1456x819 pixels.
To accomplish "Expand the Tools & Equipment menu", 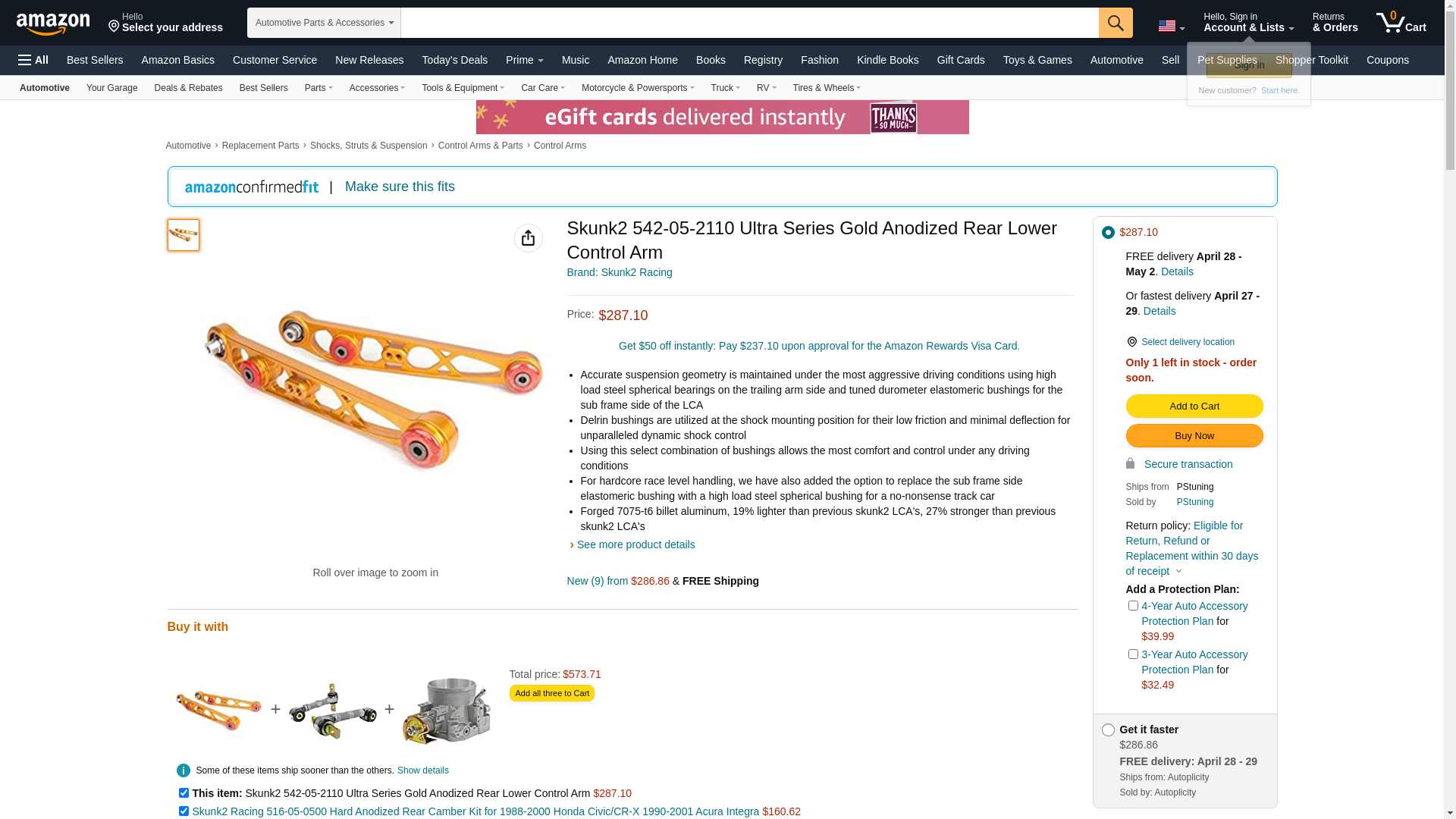I will pyautogui.click(x=463, y=88).
